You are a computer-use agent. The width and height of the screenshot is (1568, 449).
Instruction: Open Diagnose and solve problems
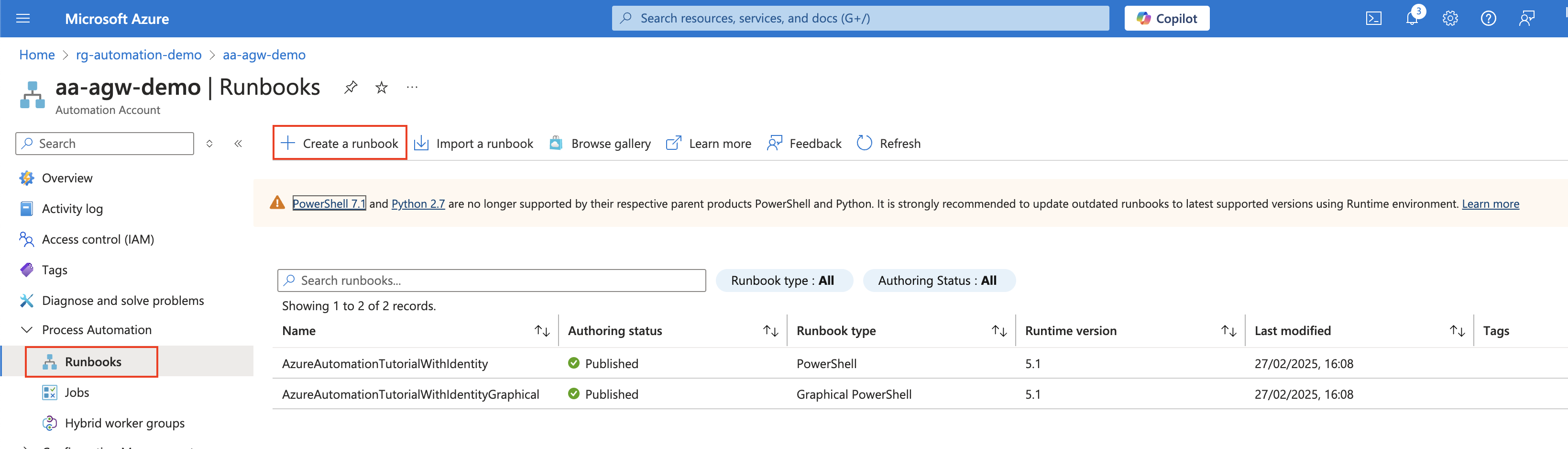[x=122, y=300]
